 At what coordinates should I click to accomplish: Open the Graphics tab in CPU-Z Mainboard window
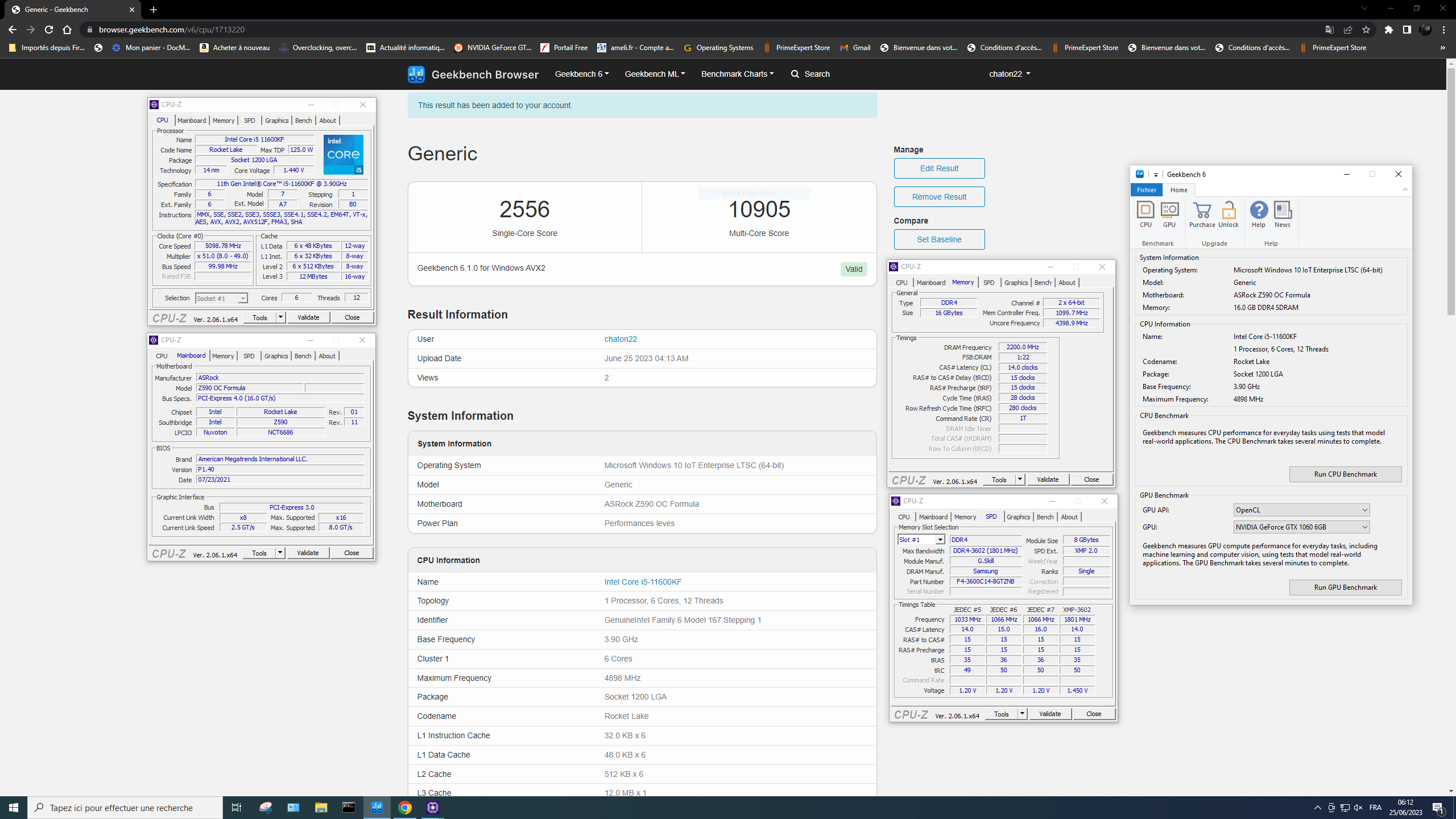276,356
